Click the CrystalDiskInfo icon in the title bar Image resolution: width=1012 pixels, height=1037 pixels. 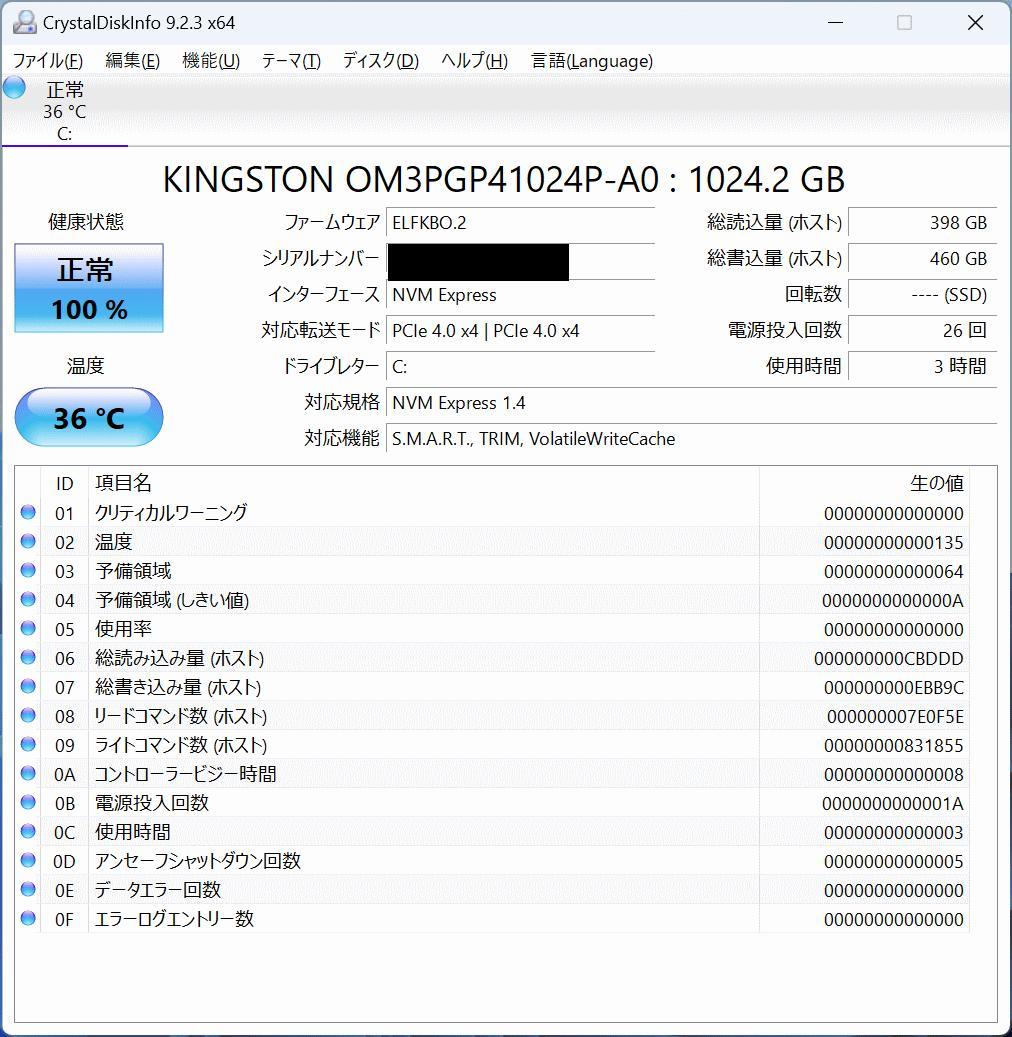pyautogui.click(x=22, y=21)
